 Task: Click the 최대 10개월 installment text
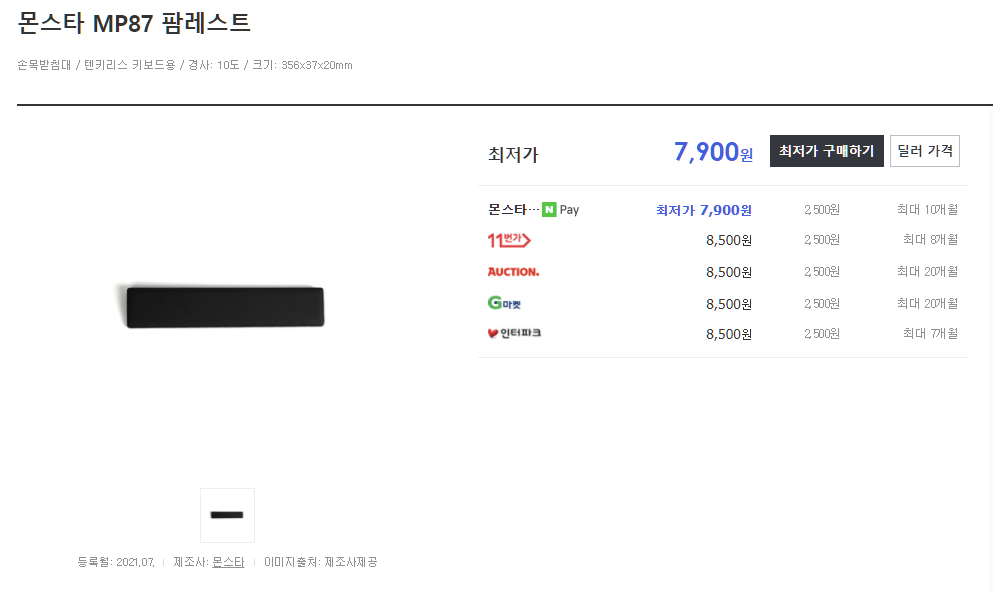tap(927, 209)
